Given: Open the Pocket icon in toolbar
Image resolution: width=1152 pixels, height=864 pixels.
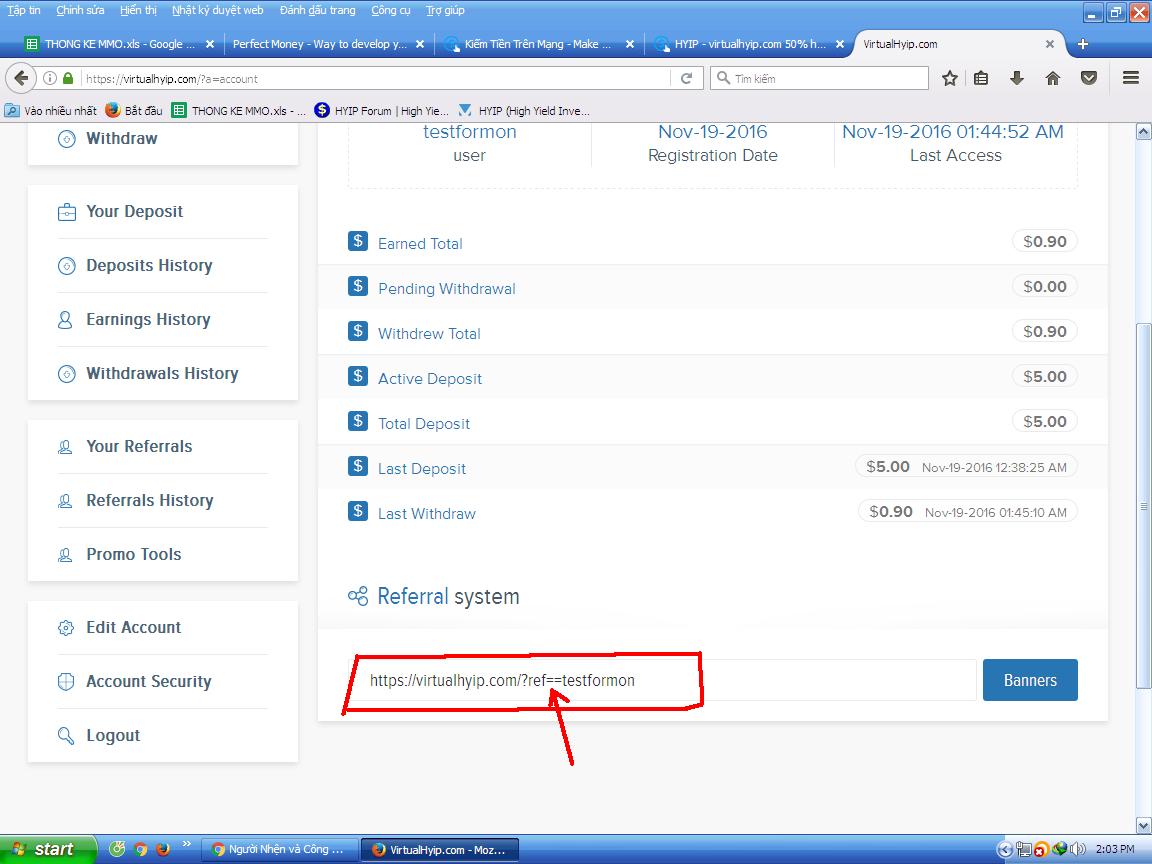Looking at the screenshot, I should click(x=1089, y=79).
